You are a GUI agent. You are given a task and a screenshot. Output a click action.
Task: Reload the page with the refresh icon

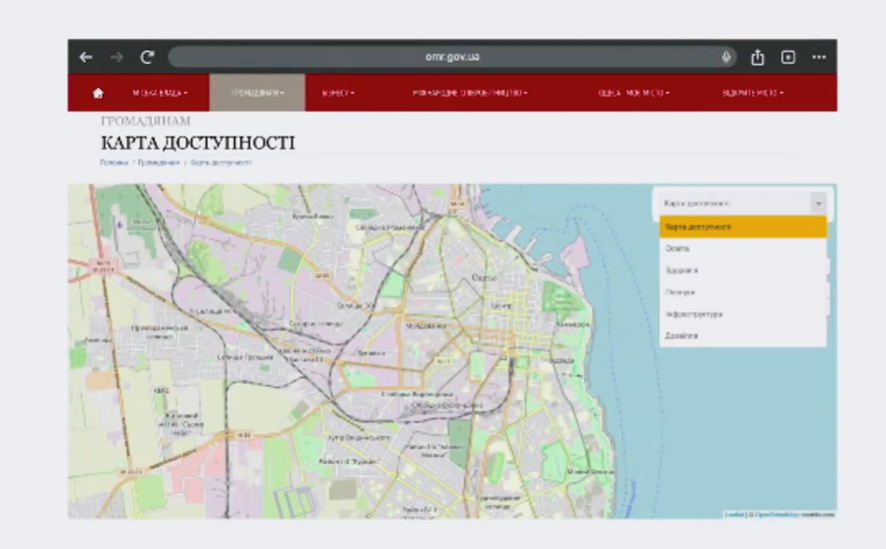[x=147, y=57]
